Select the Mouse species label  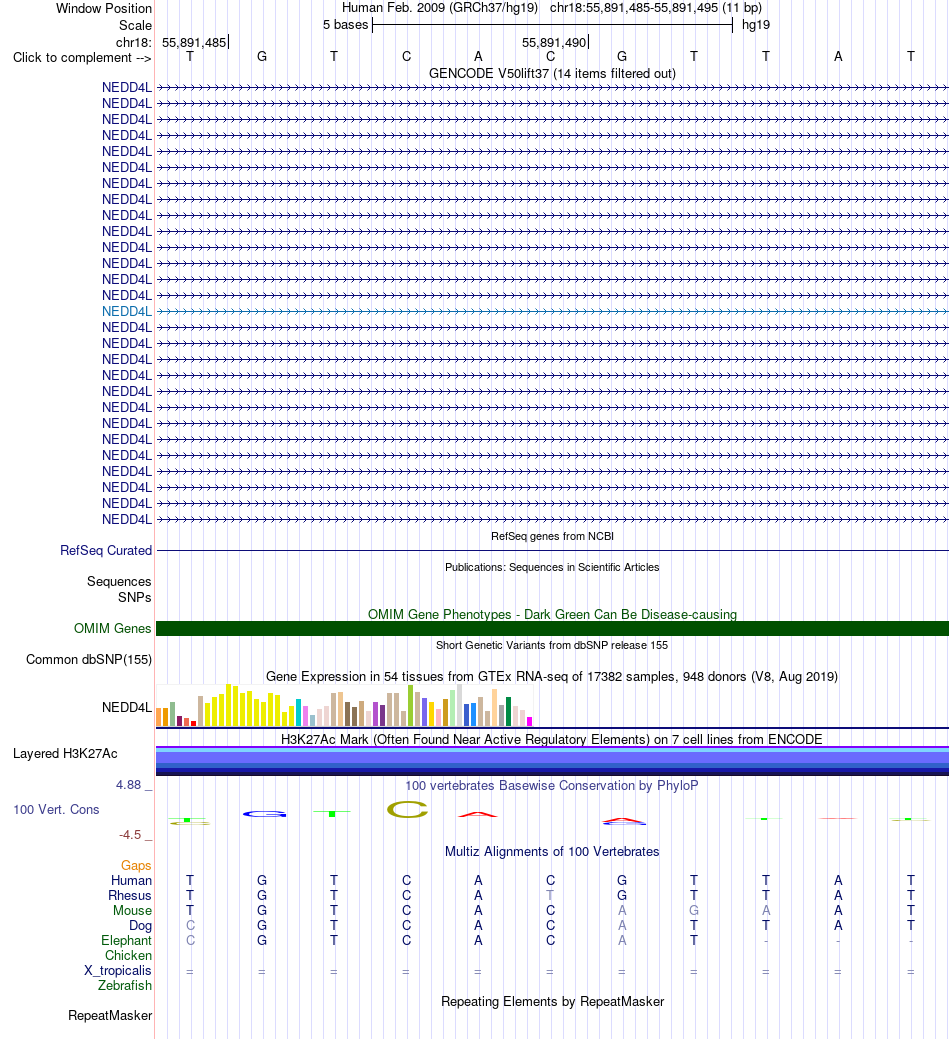click(x=132, y=910)
